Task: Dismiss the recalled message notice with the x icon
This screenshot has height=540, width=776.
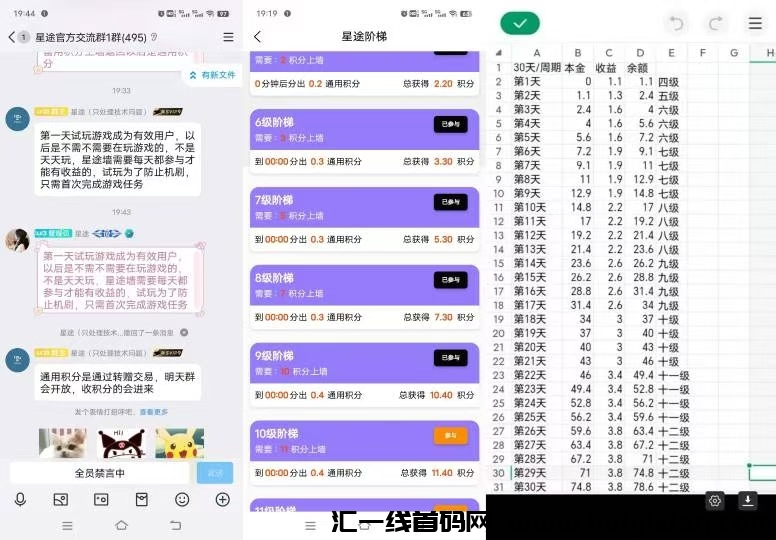Action: click(184, 333)
